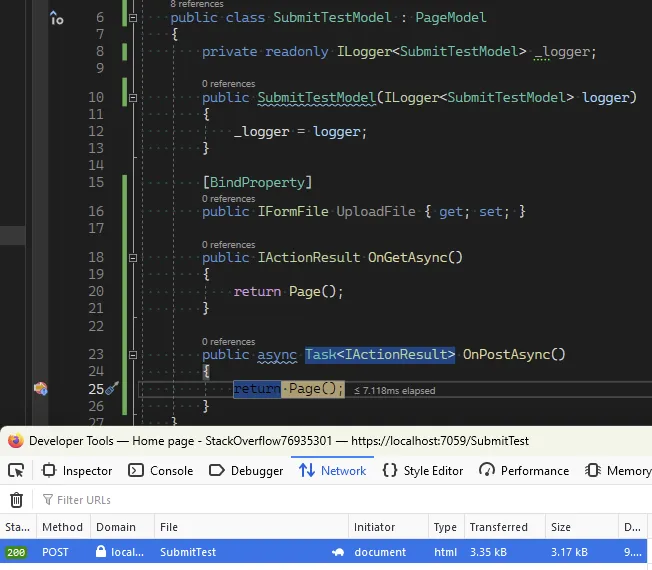The image size is (652, 570).
Task: Open the Style Editor tab
Action: pyautogui.click(x=422, y=471)
